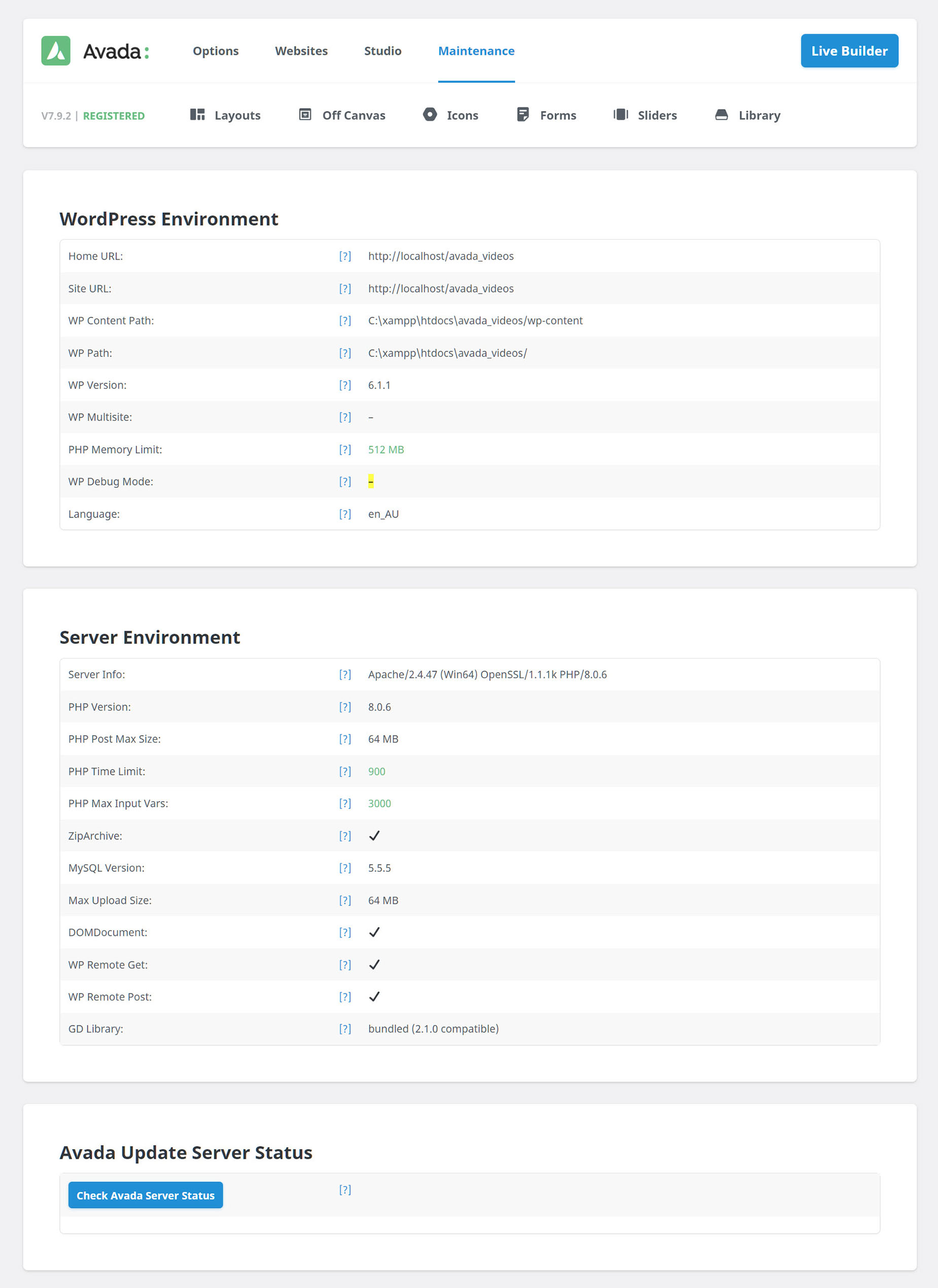Open Layouts menu item
This screenshot has height=1288, width=938.
pyautogui.click(x=237, y=115)
